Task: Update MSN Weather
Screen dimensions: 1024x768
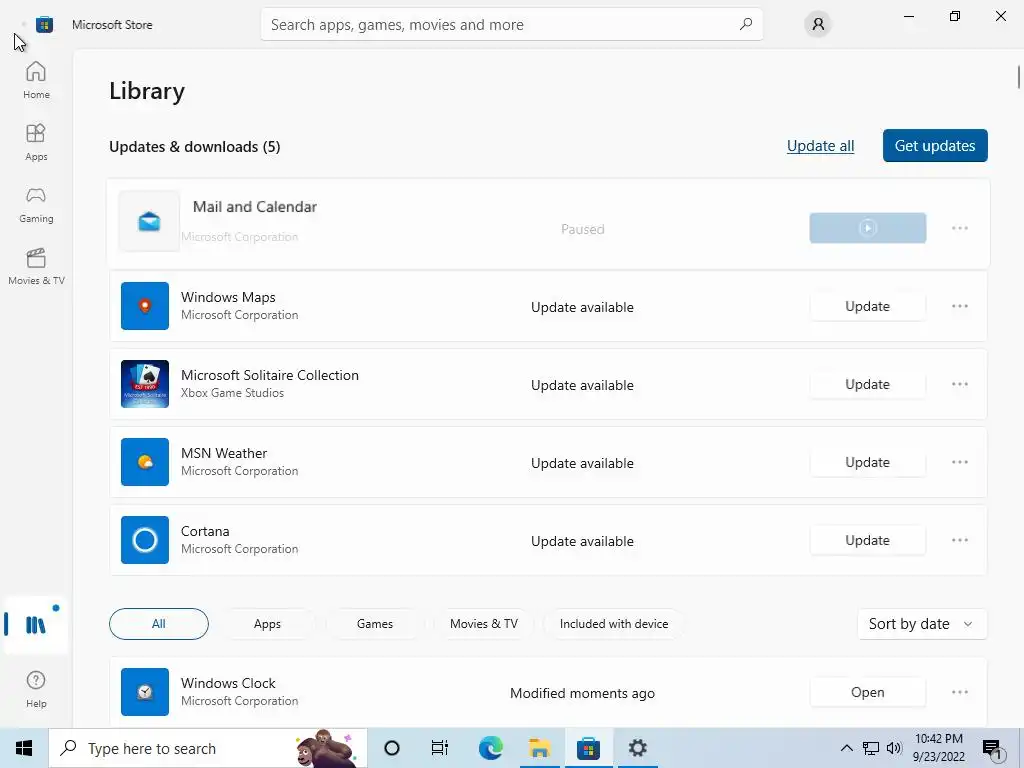Action: [x=867, y=462]
